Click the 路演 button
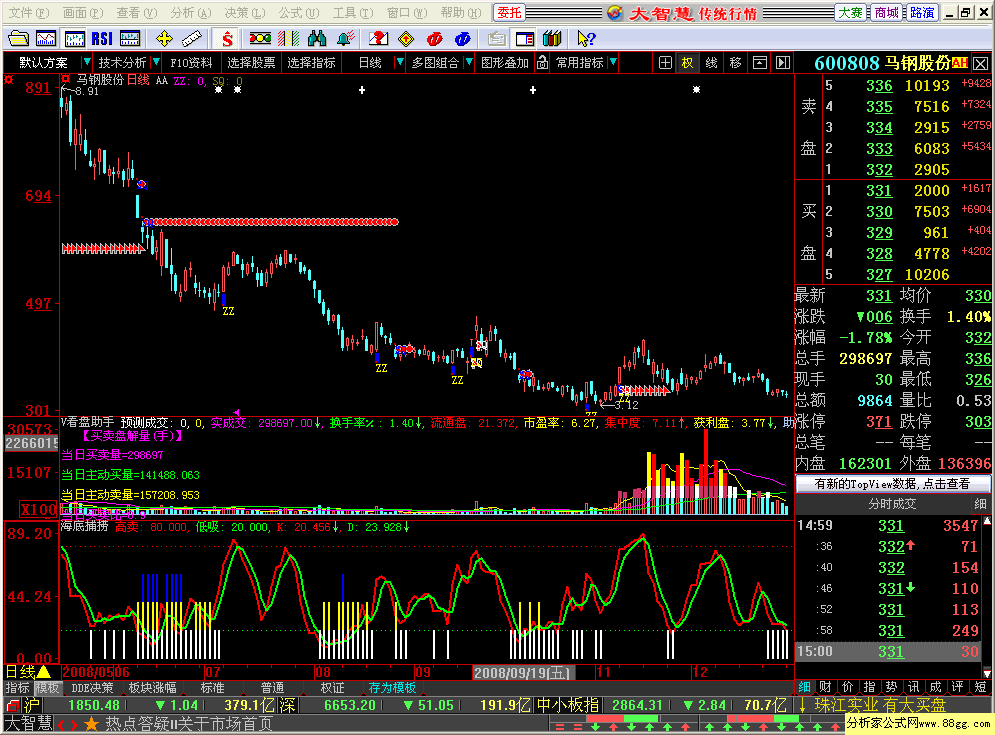 pyautogui.click(x=922, y=13)
